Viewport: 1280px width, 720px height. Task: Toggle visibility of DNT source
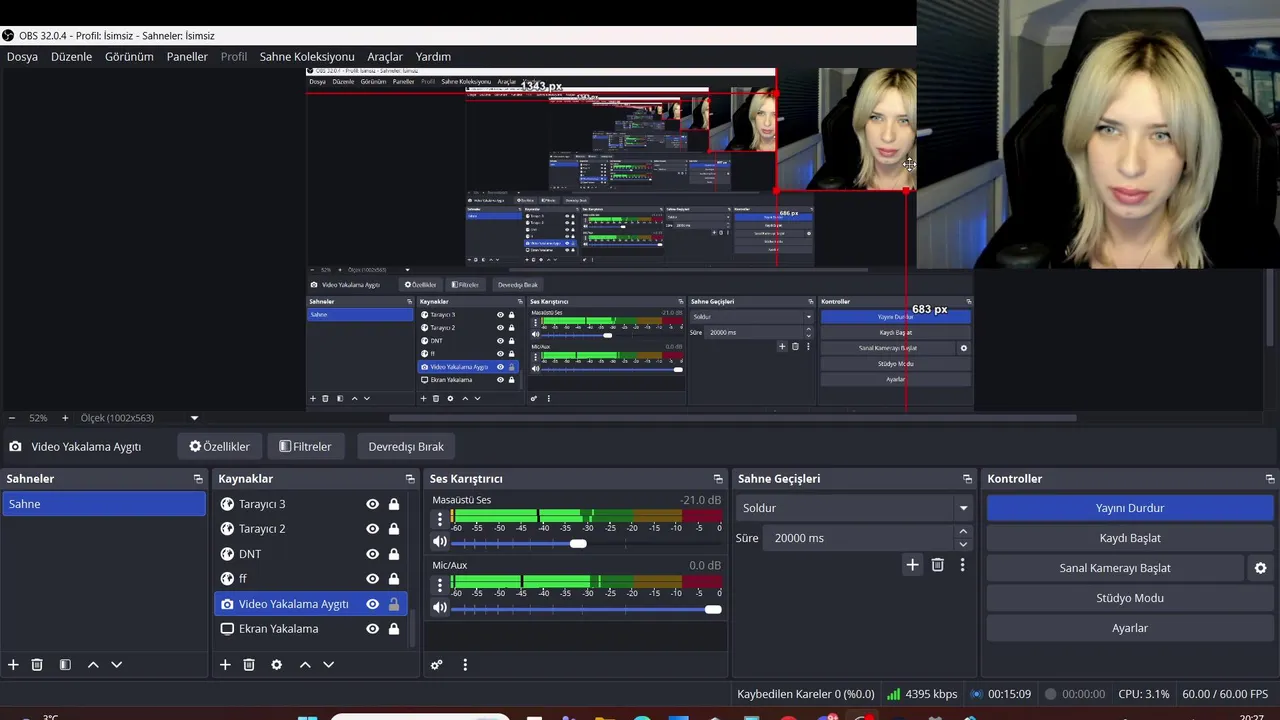[372, 554]
